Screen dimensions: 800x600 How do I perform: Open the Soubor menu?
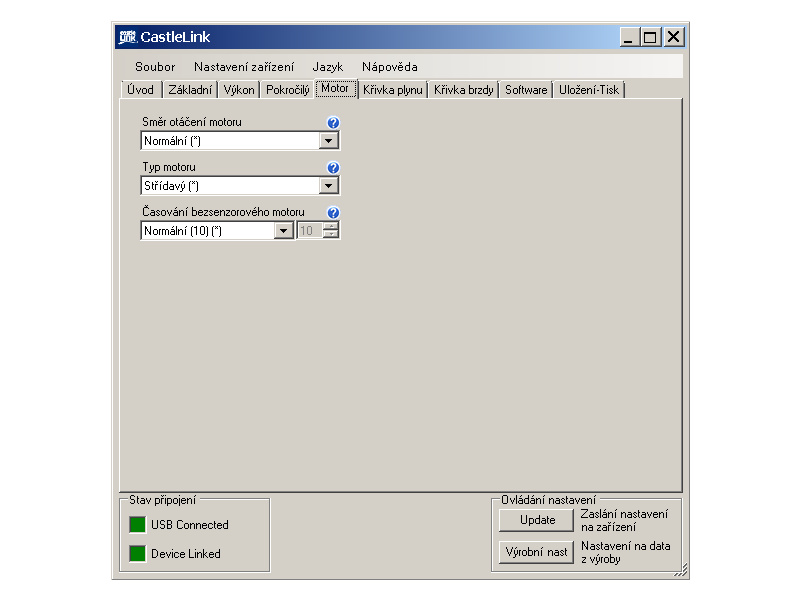[x=155, y=67]
